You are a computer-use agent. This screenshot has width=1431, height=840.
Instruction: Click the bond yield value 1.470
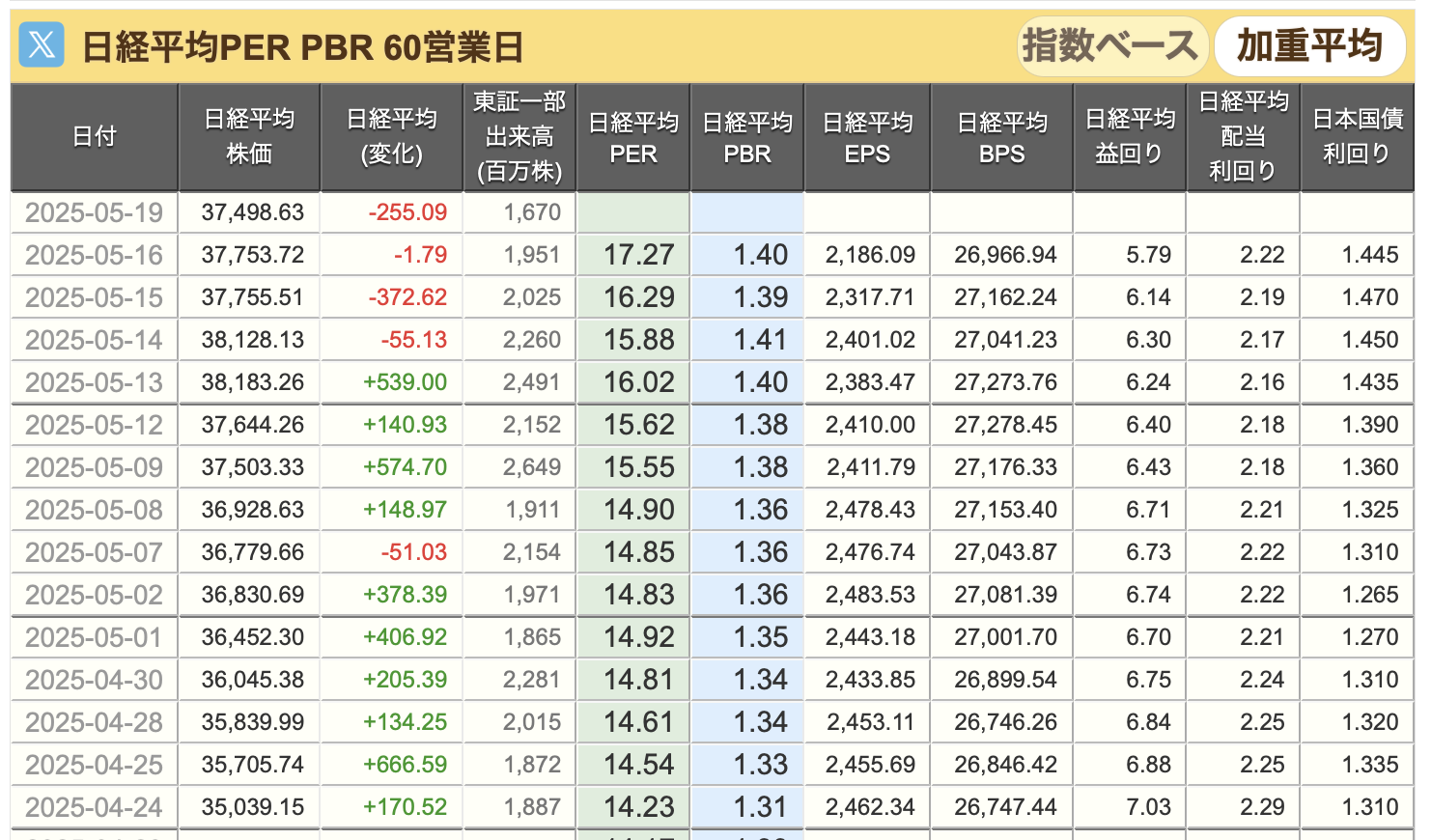[1370, 297]
